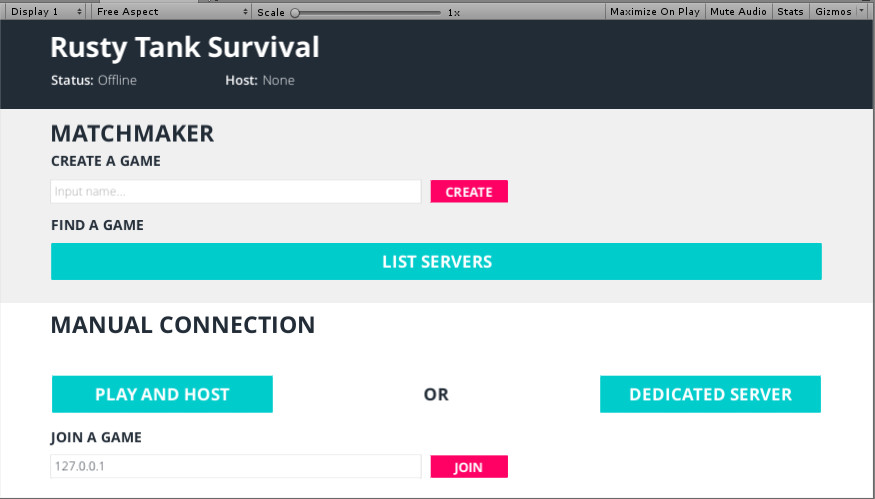Click the Gizmos button
875x499 pixels.
(x=832, y=12)
